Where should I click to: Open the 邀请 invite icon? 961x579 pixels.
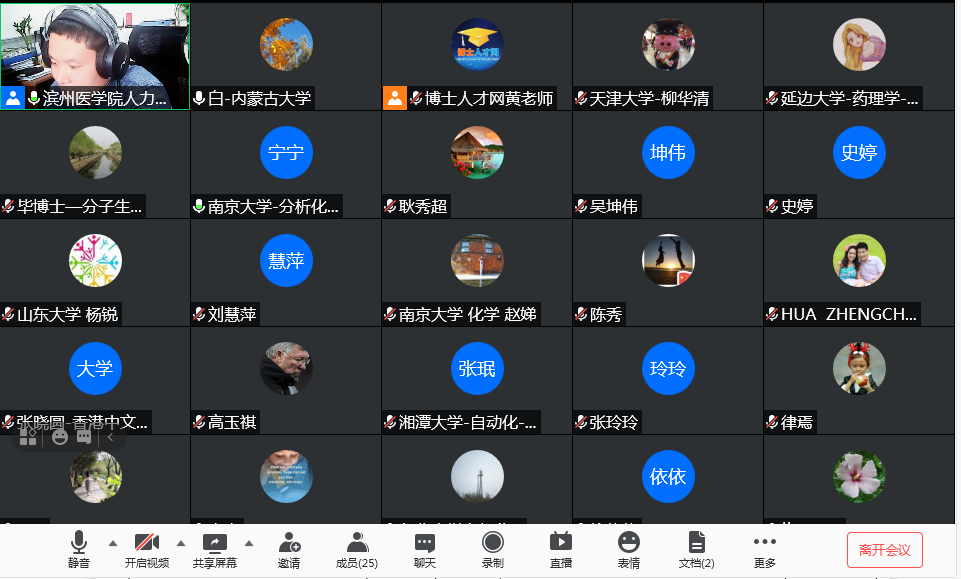click(289, 550)
